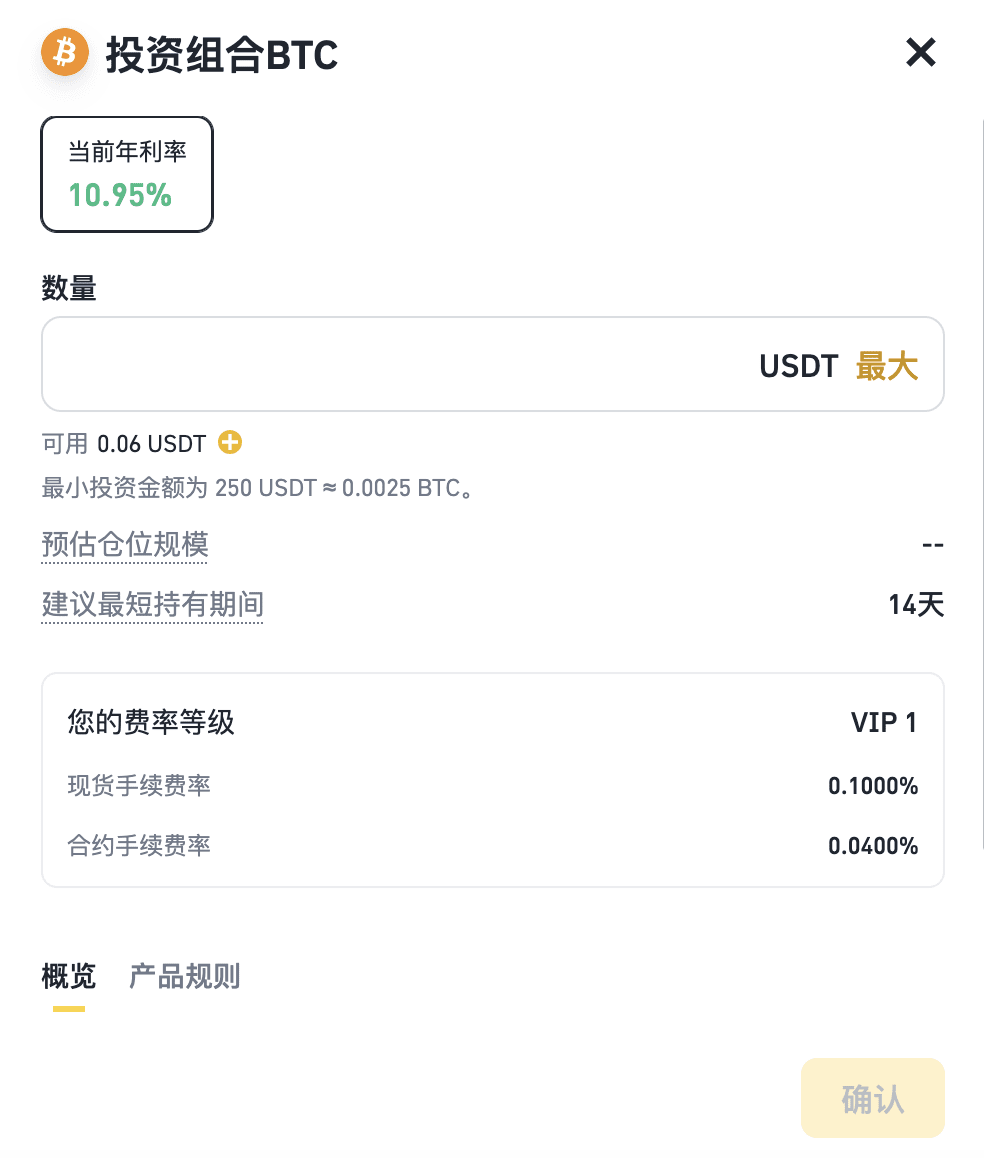
Task: Select the 当前年利率 10.95% card
Action: coord(127,174)
